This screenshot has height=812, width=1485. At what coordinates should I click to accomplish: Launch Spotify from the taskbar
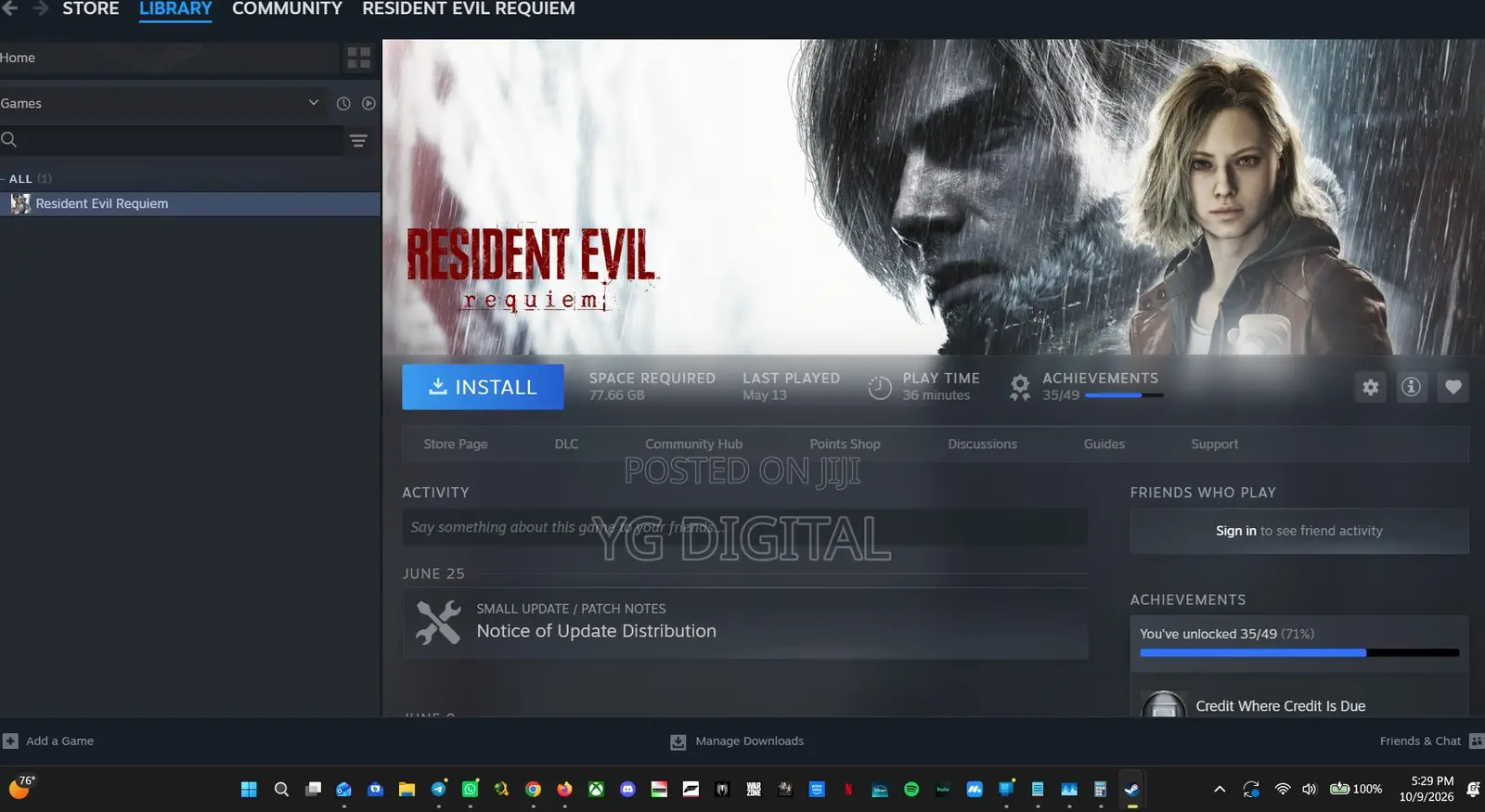pyautogui.click(x=911, y=790)
